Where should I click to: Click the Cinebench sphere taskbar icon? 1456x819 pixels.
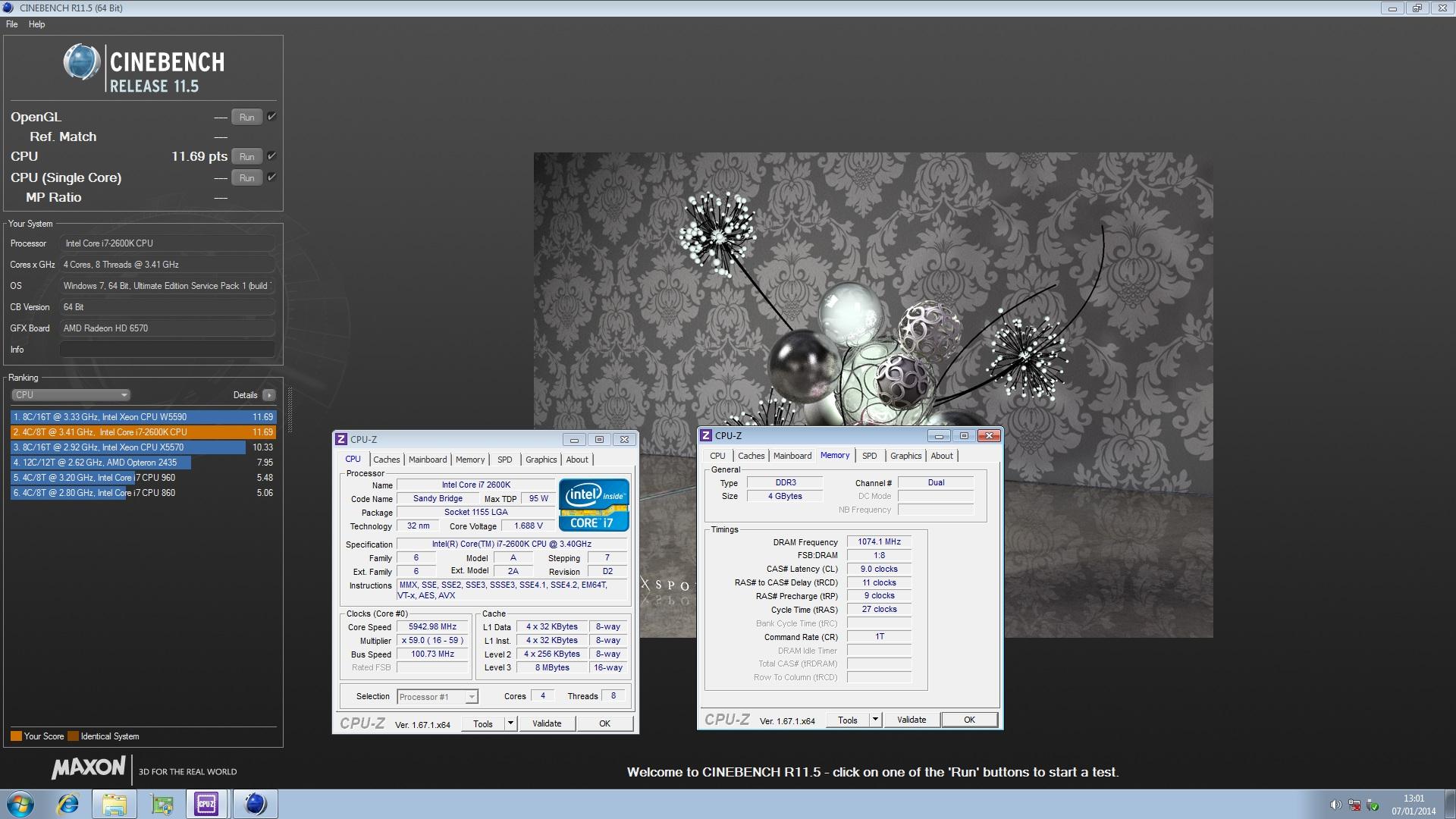coord(255,804)
